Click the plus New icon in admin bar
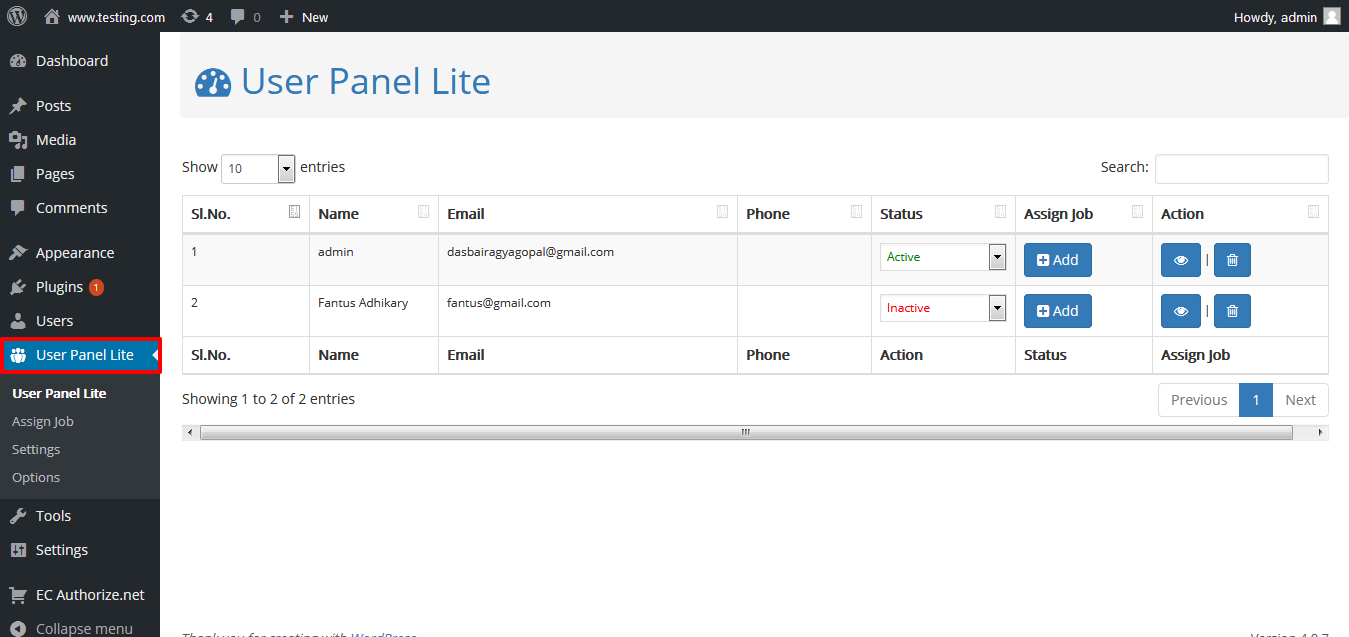 tap(286, 17)
